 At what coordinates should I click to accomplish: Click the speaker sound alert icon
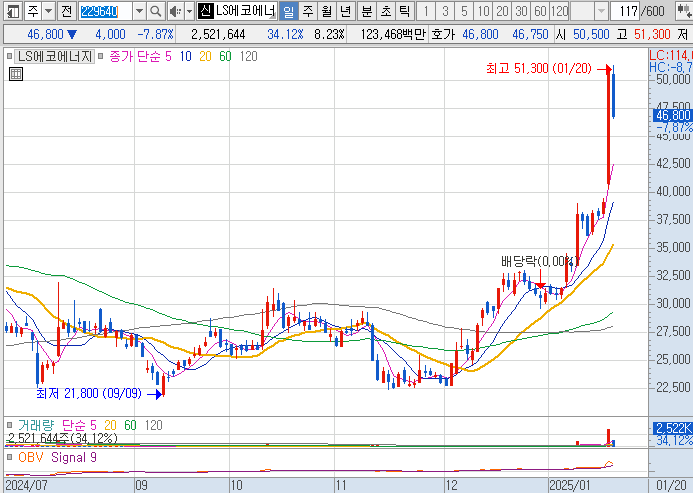[175, 11]
